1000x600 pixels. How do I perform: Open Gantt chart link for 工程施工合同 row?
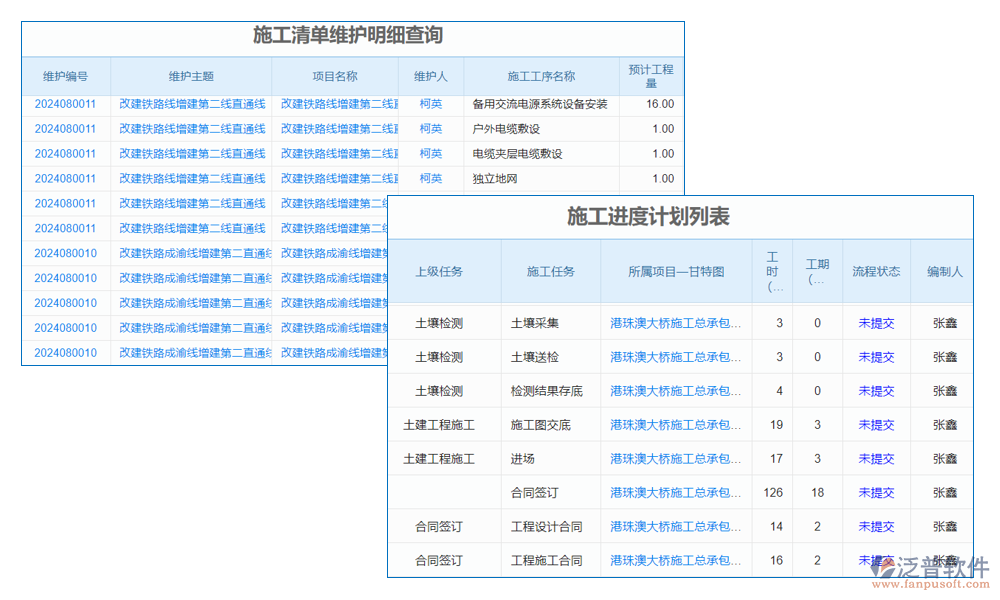(676, 560)
